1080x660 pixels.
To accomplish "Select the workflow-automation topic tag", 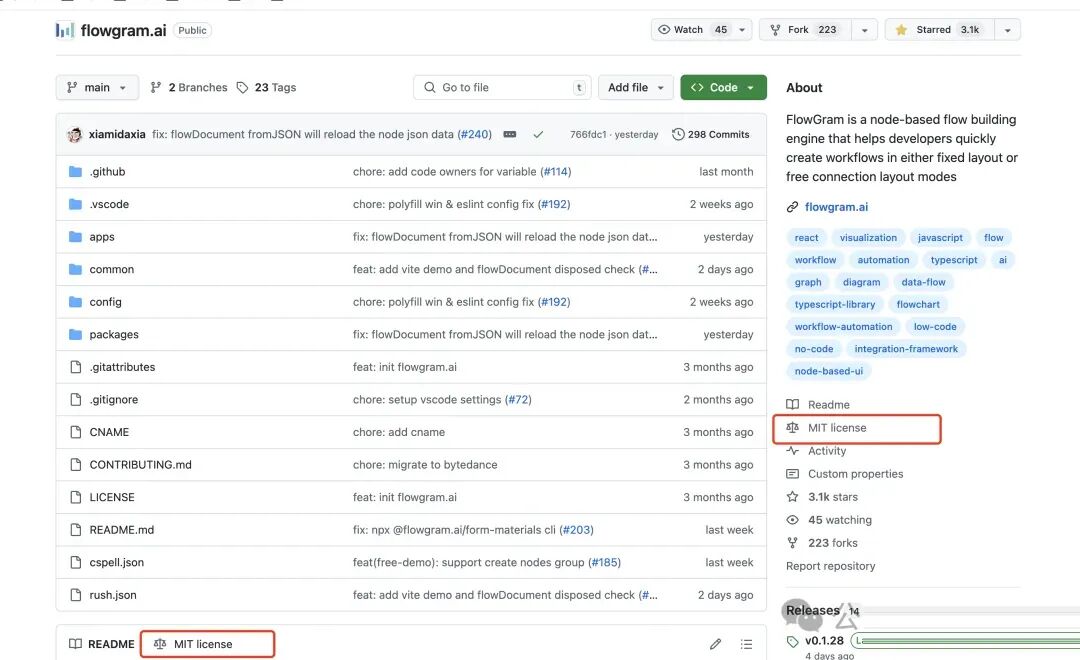I will [843, 327].
